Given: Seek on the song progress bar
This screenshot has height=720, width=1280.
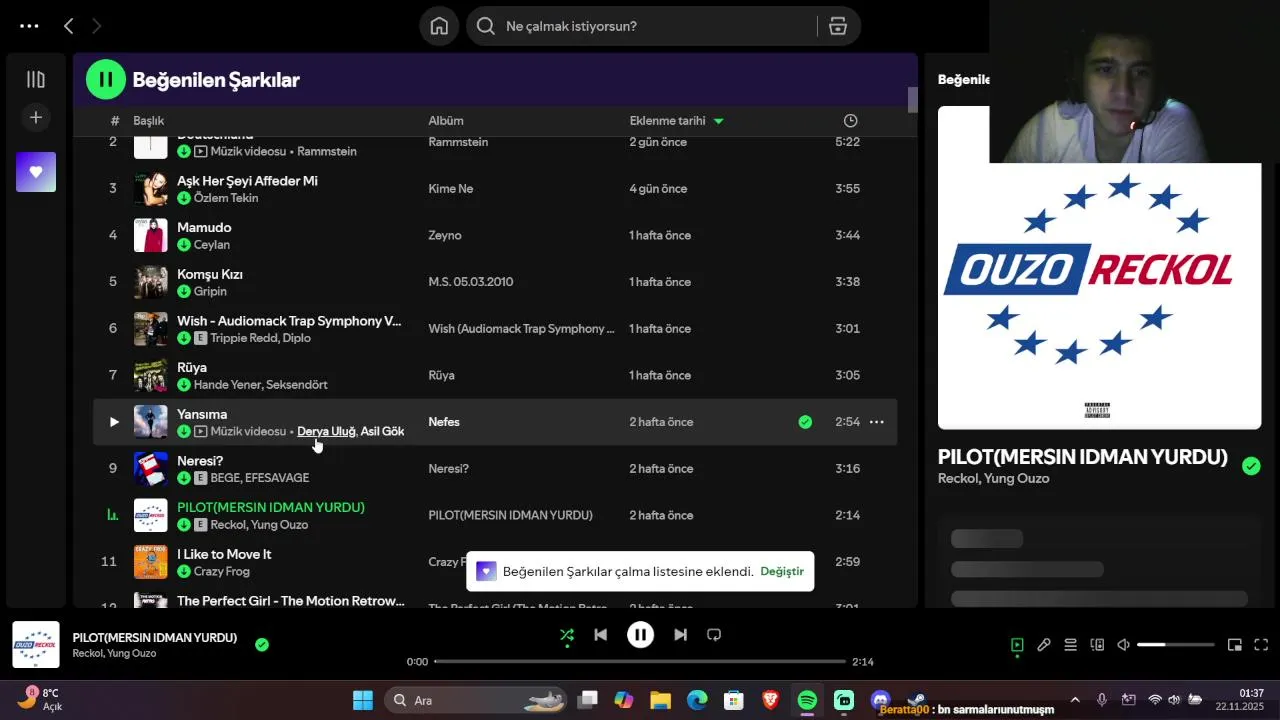Looking at the screenshot, I should (640, 661).
